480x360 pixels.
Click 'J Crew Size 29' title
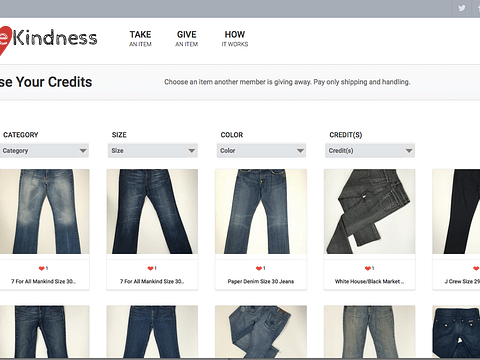462,282
